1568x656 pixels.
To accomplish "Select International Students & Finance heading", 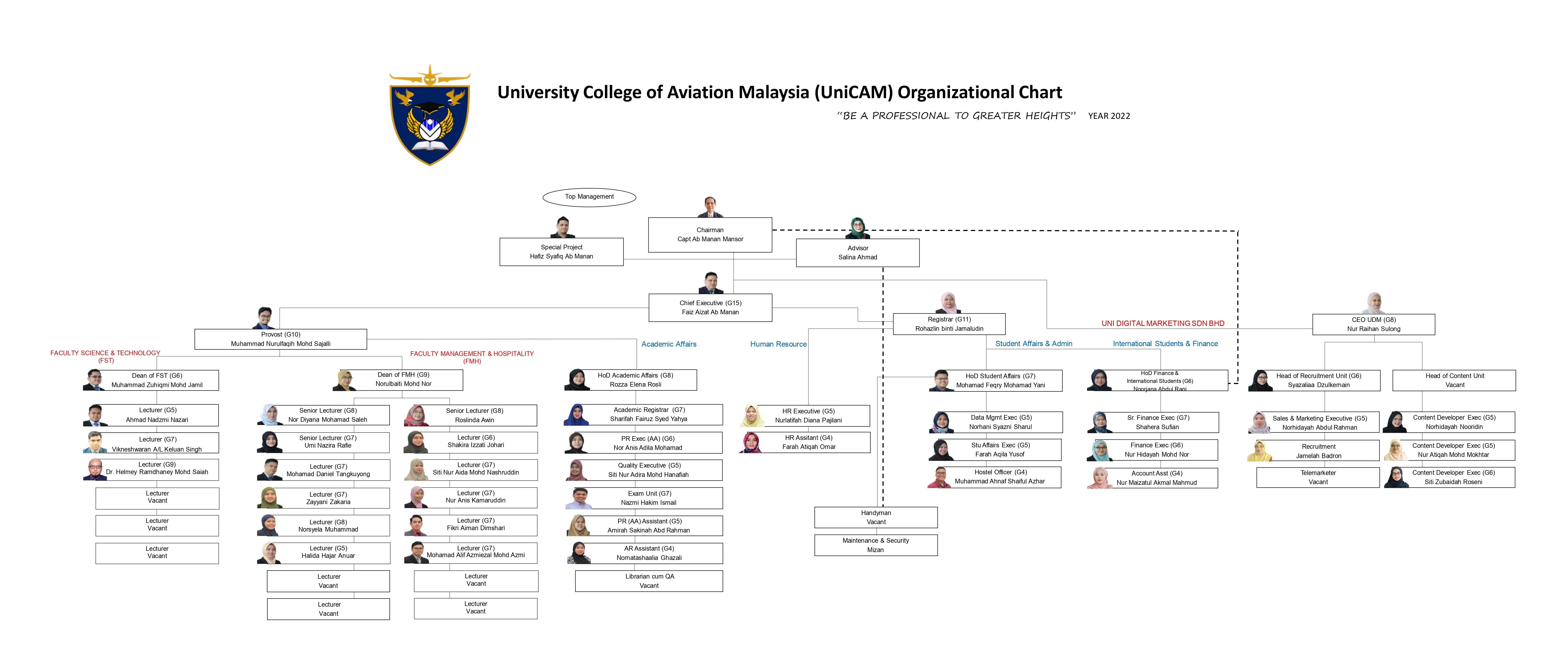I will pos(1165,344).
